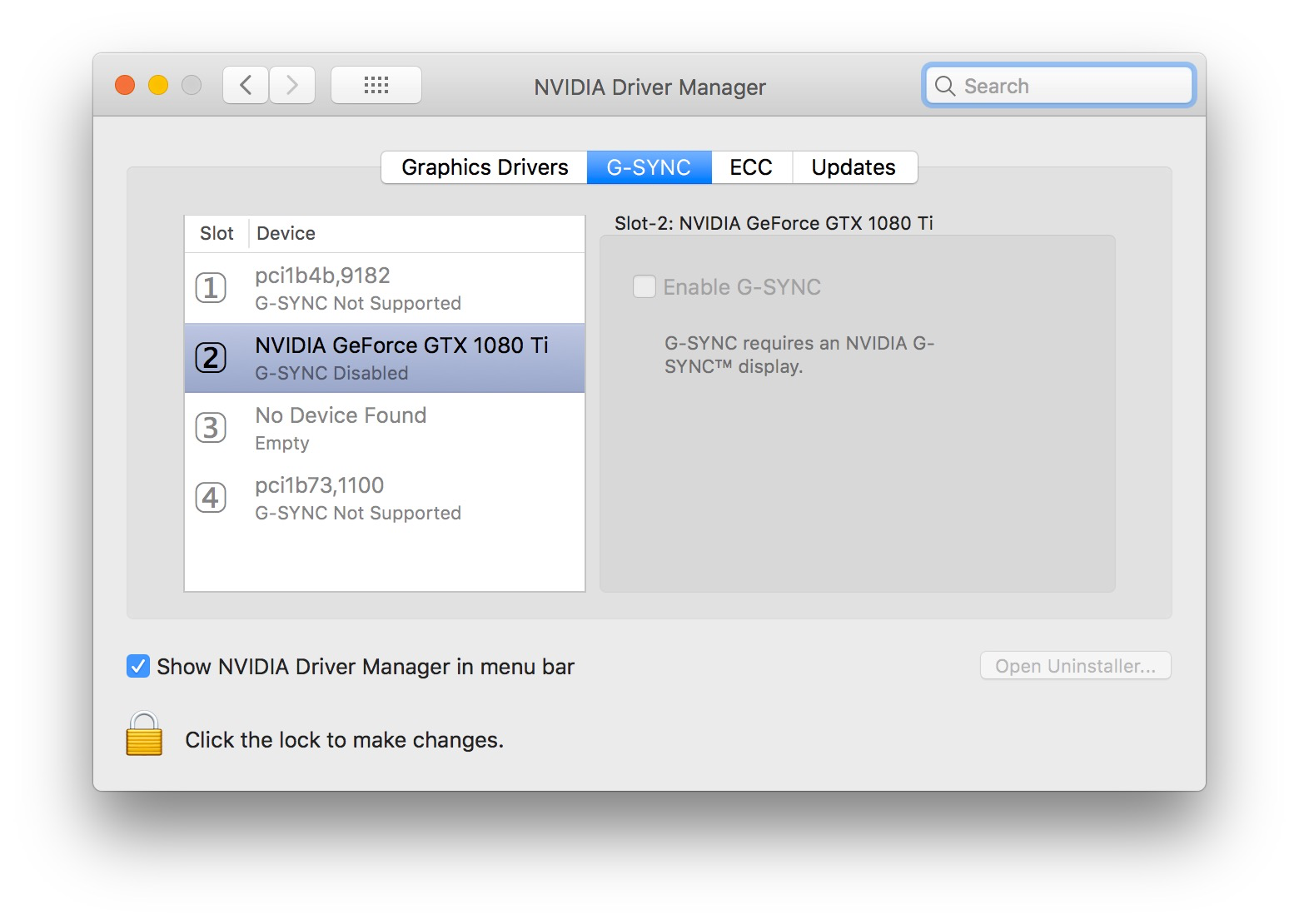Toggle the Enable G-SYNC checkbox

[x=645, y=287]
